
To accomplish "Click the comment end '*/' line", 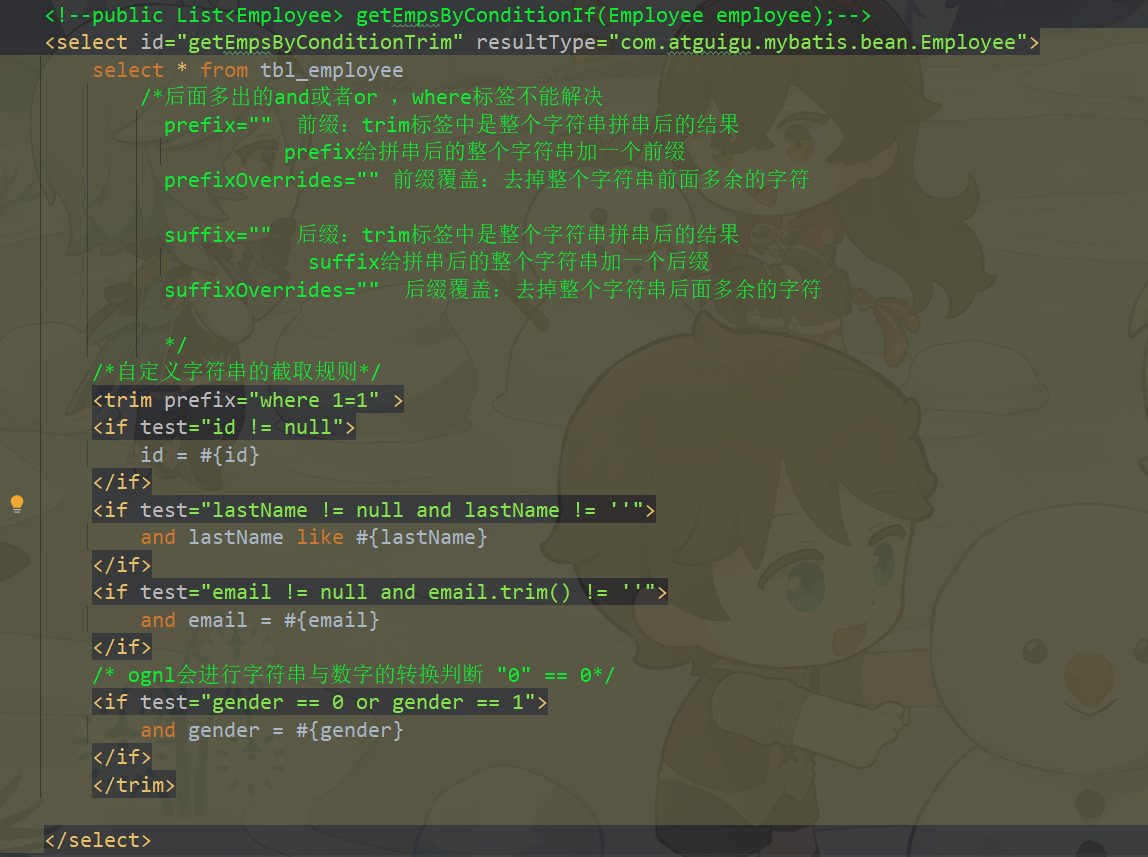I will coord(176,345).
